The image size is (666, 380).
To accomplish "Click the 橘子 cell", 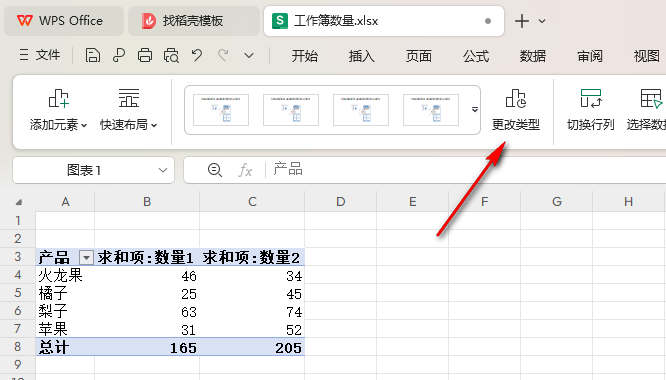I will (x=65, y=293).
